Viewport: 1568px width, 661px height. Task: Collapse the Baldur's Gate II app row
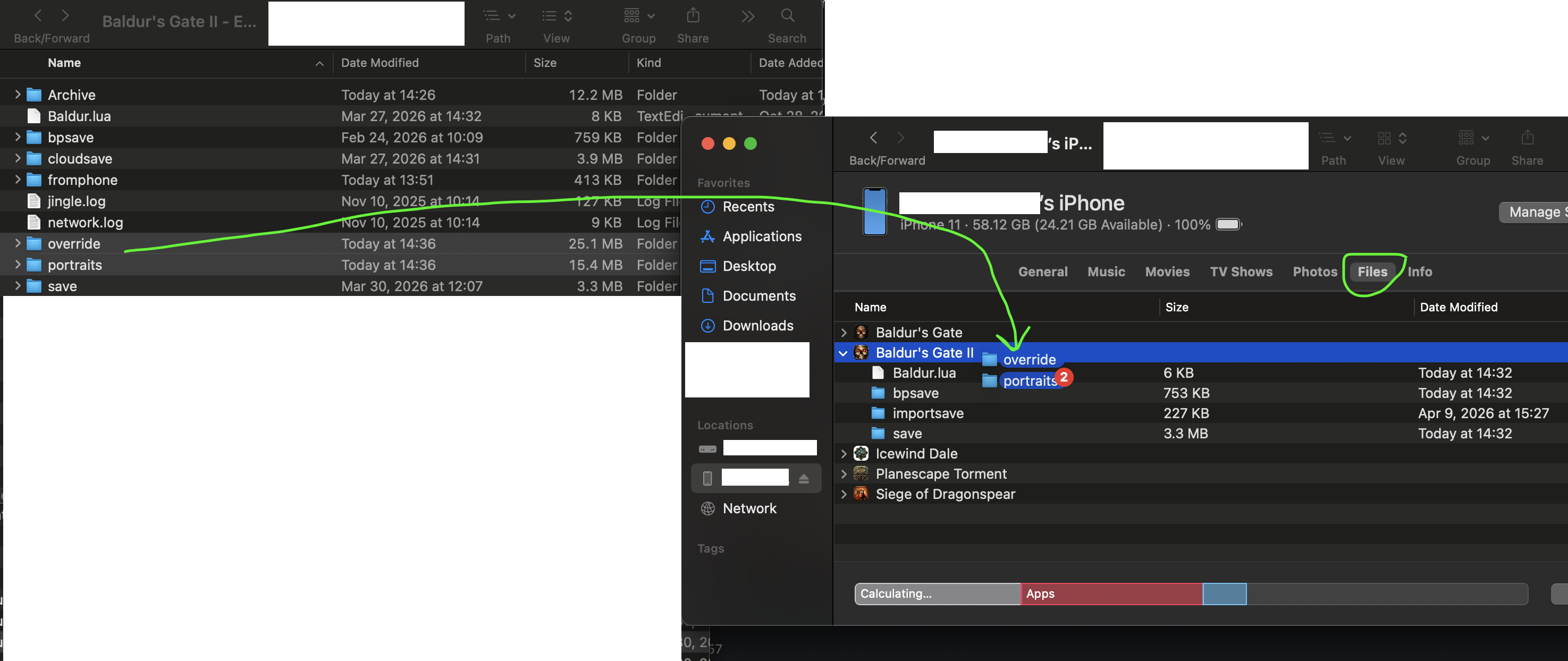844,353
